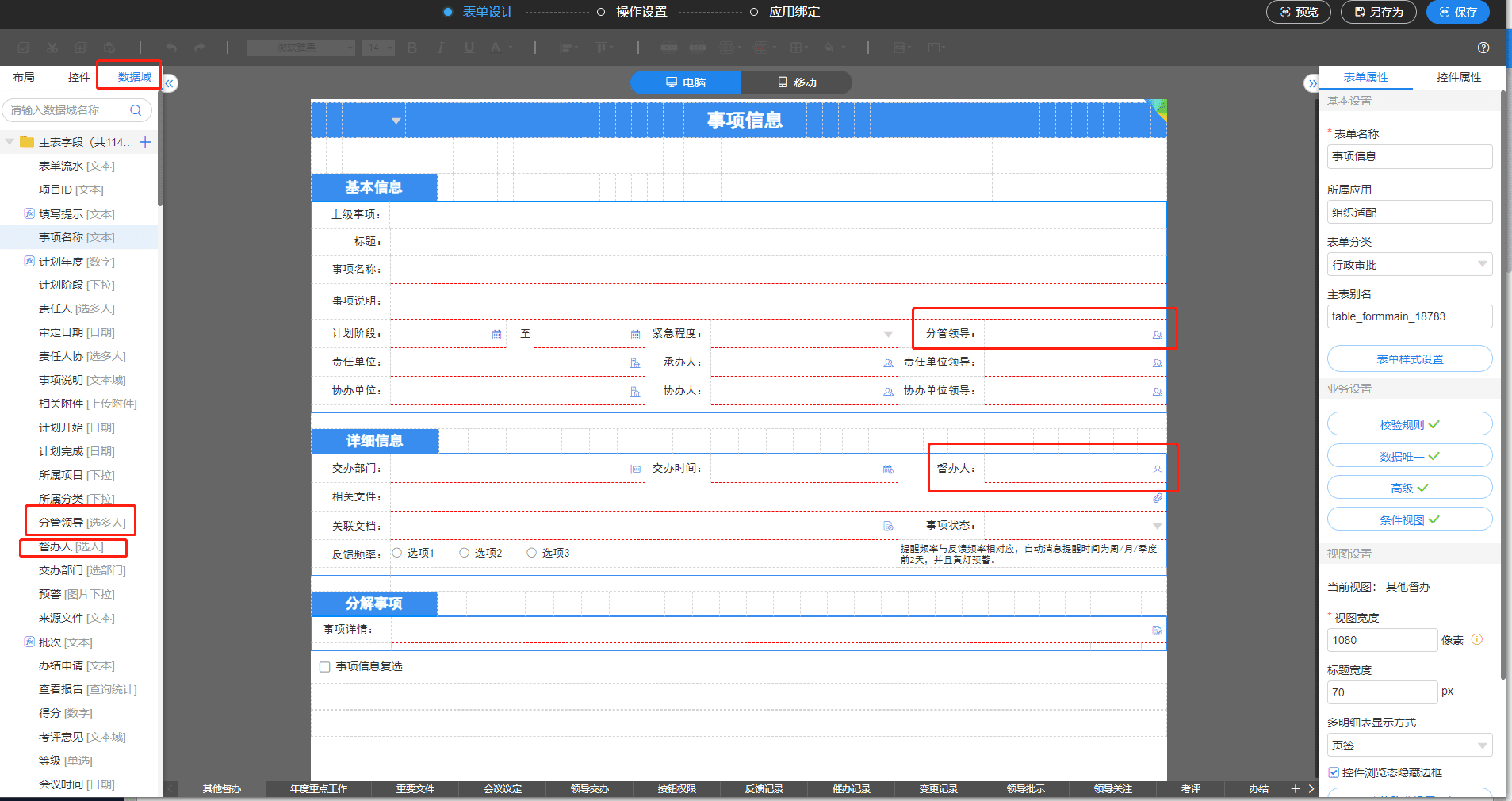Add a new view with plus icon
The height and width of the screenshot is (801, 1512).
pyautogui.click(x=1296, y=788)
